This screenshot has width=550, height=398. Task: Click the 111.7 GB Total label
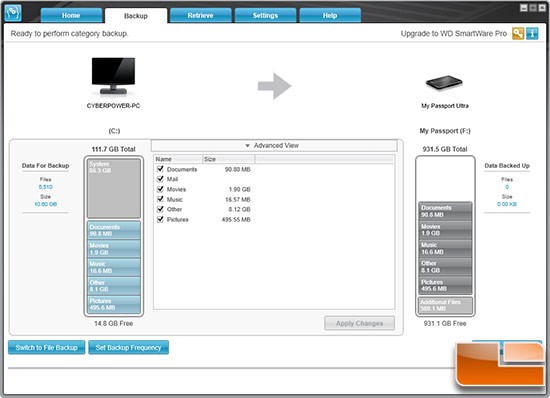point(114,149)
